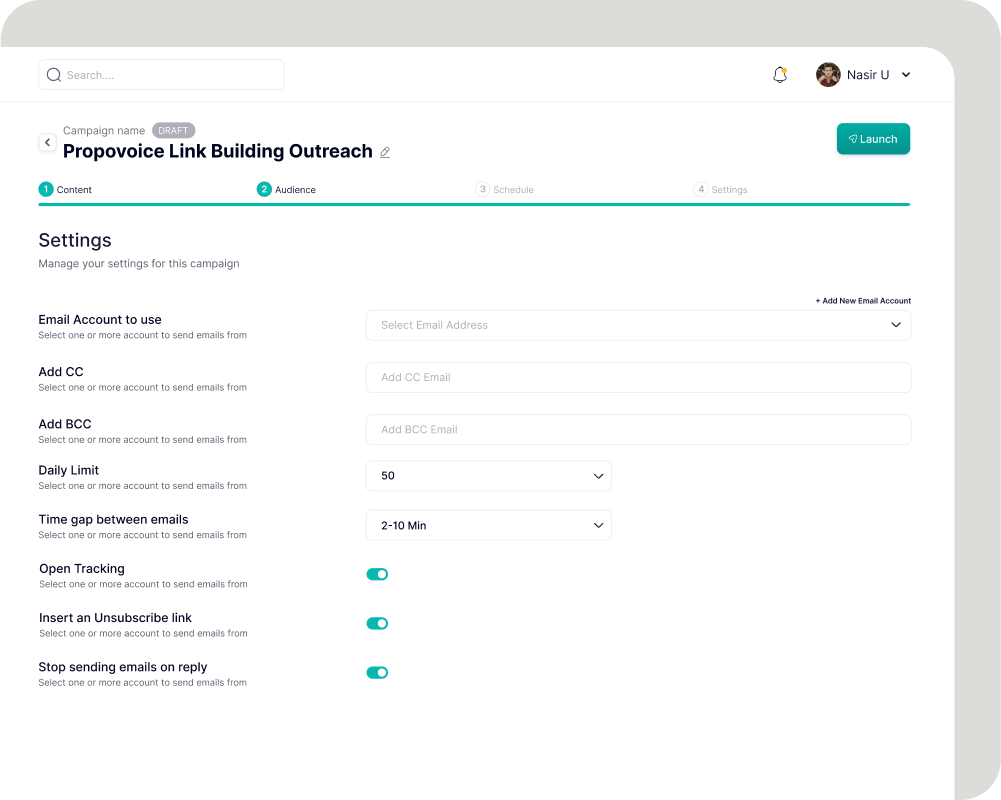The image size is (1001, 800).
Task: Disable the Open Tracking toggle
Action: point(377,574)
